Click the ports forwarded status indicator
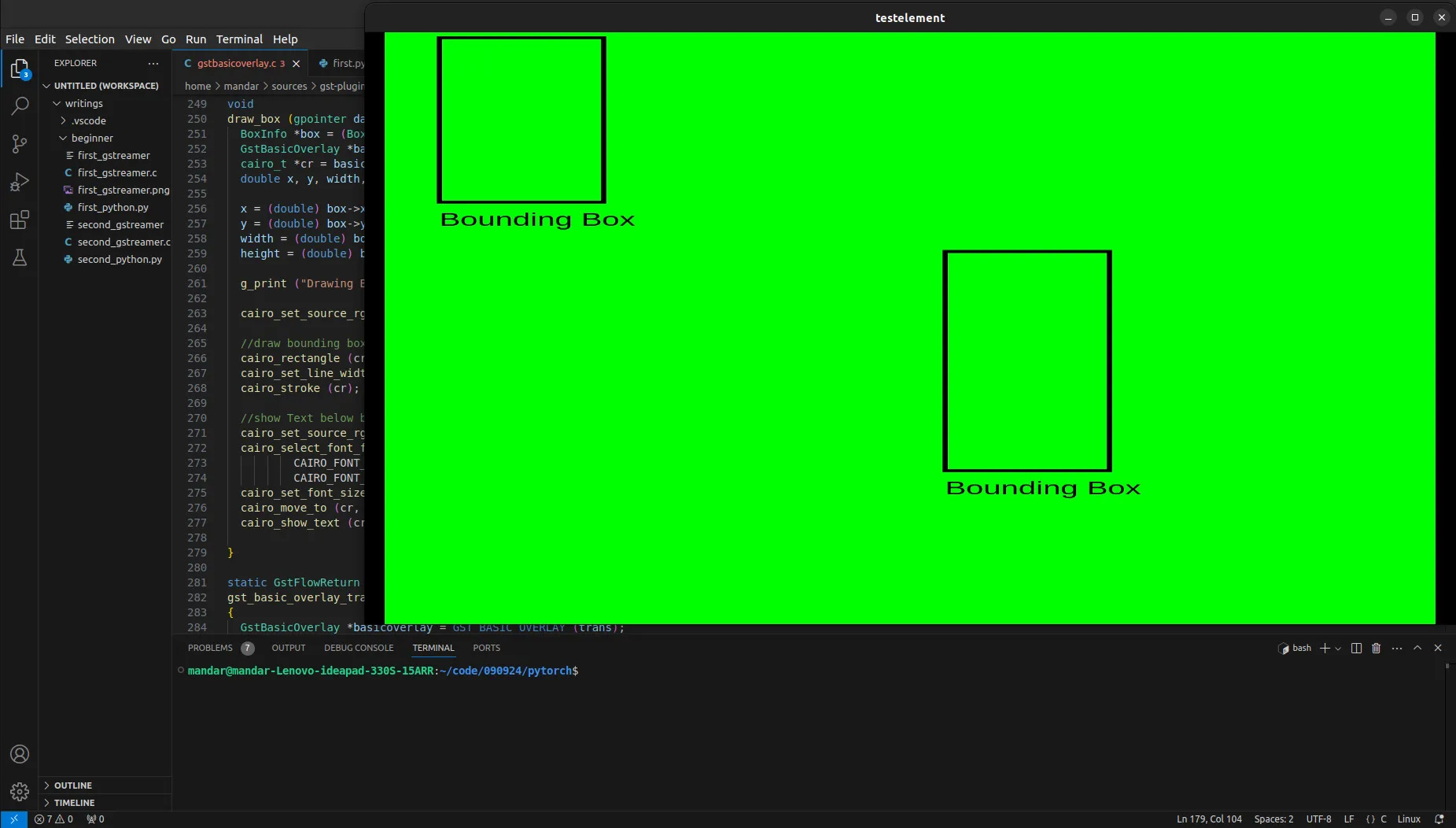 click(x=95, y=819)
